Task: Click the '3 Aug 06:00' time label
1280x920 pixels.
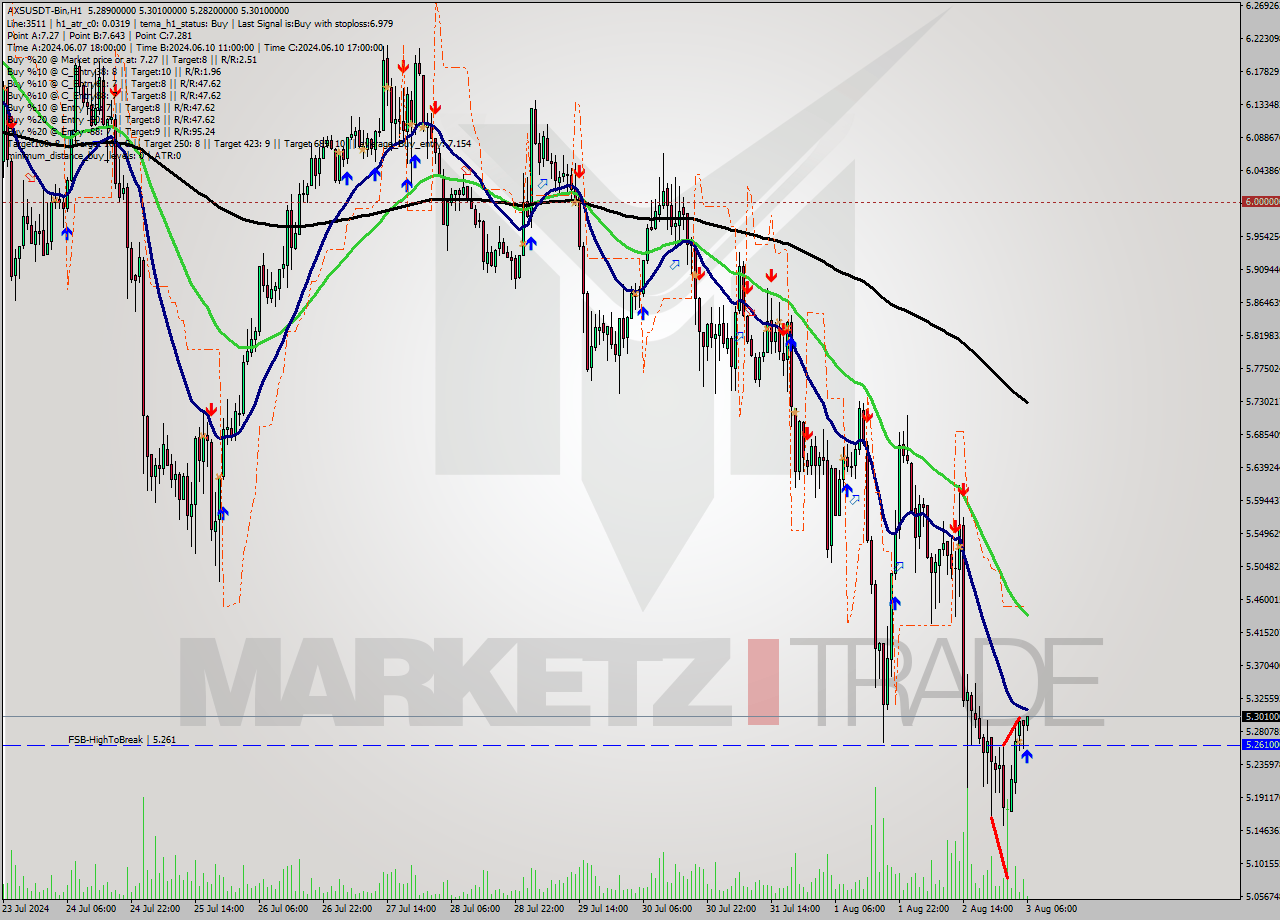Action: [x=1051, y=909]
